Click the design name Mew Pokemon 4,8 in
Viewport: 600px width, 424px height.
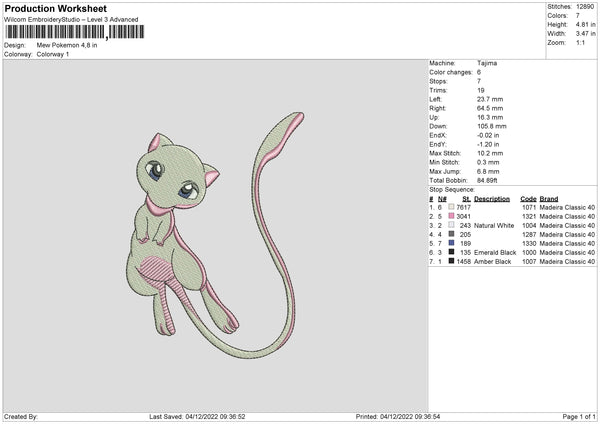(67, 45)
